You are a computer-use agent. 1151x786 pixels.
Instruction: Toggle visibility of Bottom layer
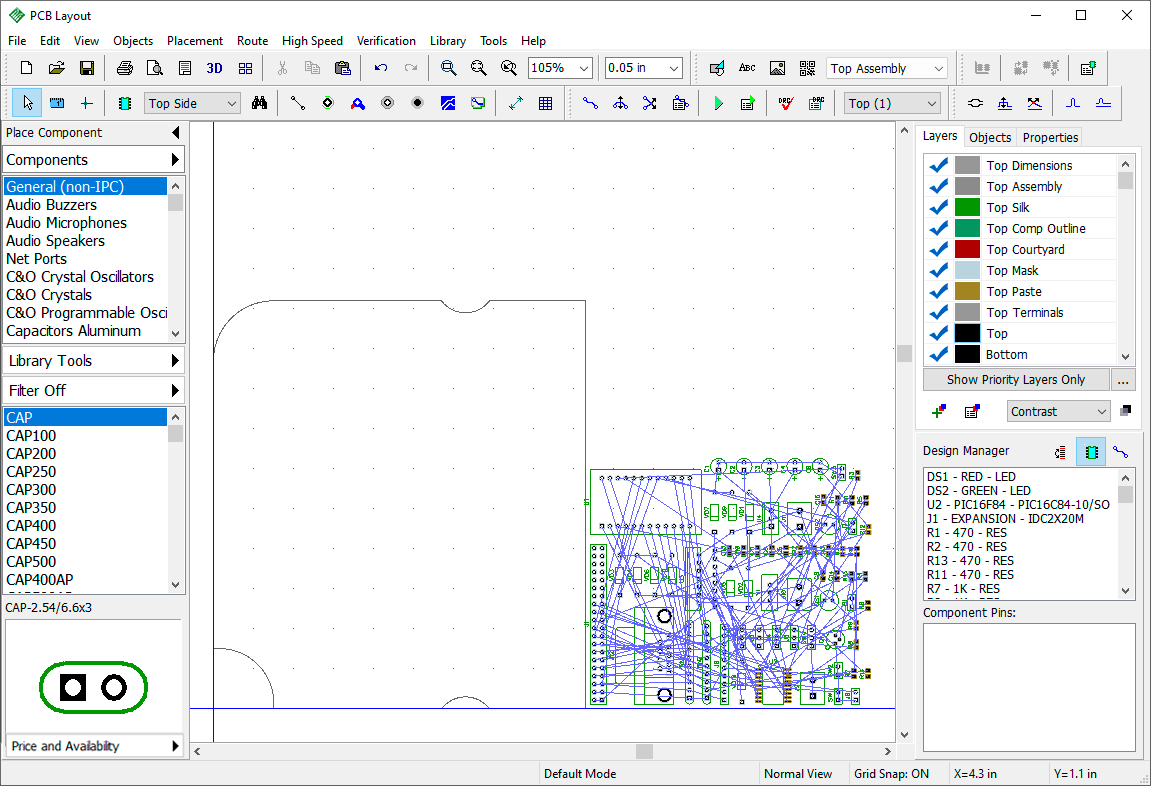pos(938,354)
